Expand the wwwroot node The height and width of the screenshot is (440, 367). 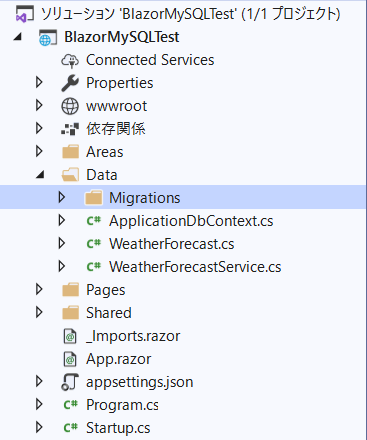coord(39,105)
